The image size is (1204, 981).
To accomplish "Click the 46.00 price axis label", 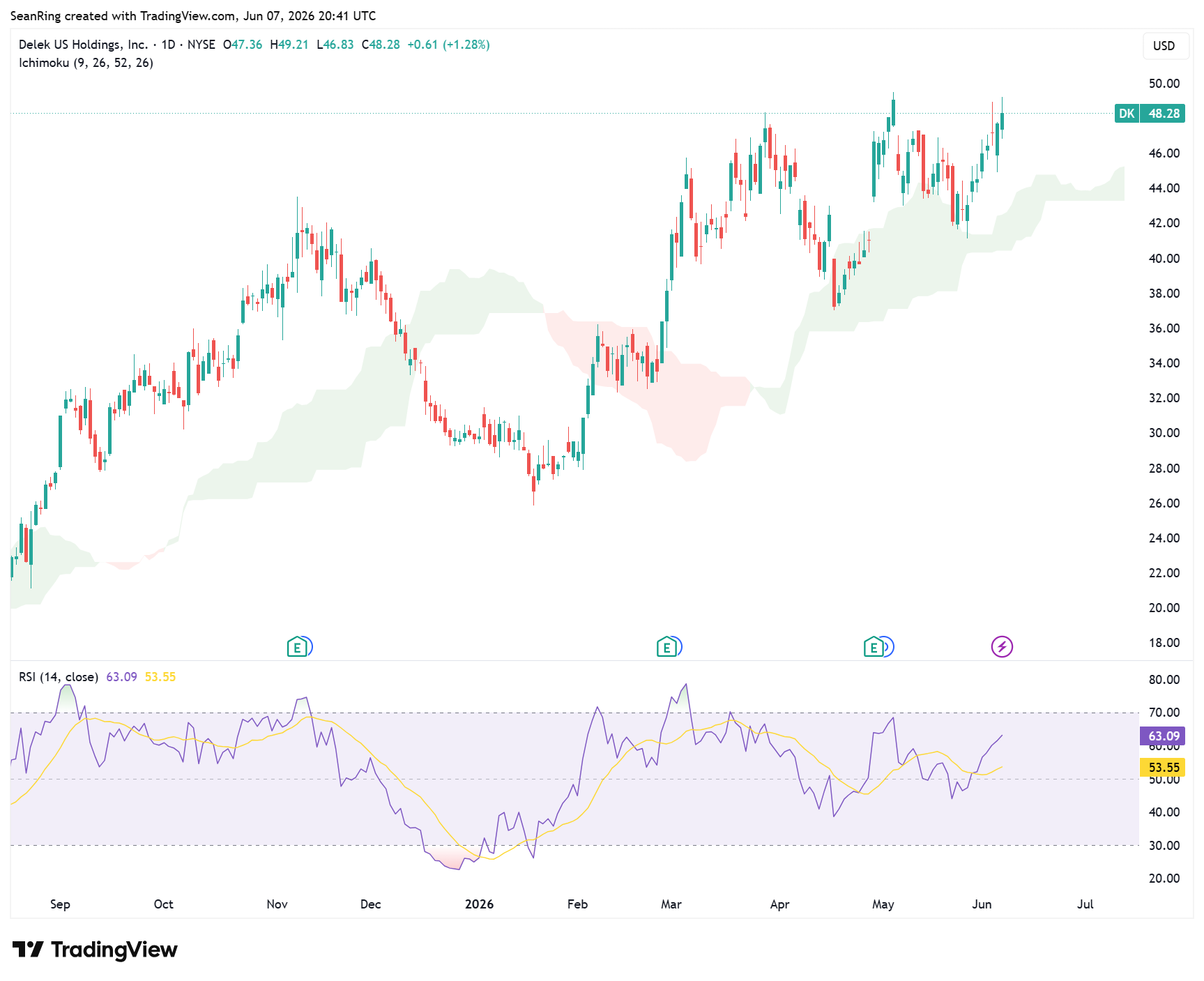I will [x=1164, y=153].
